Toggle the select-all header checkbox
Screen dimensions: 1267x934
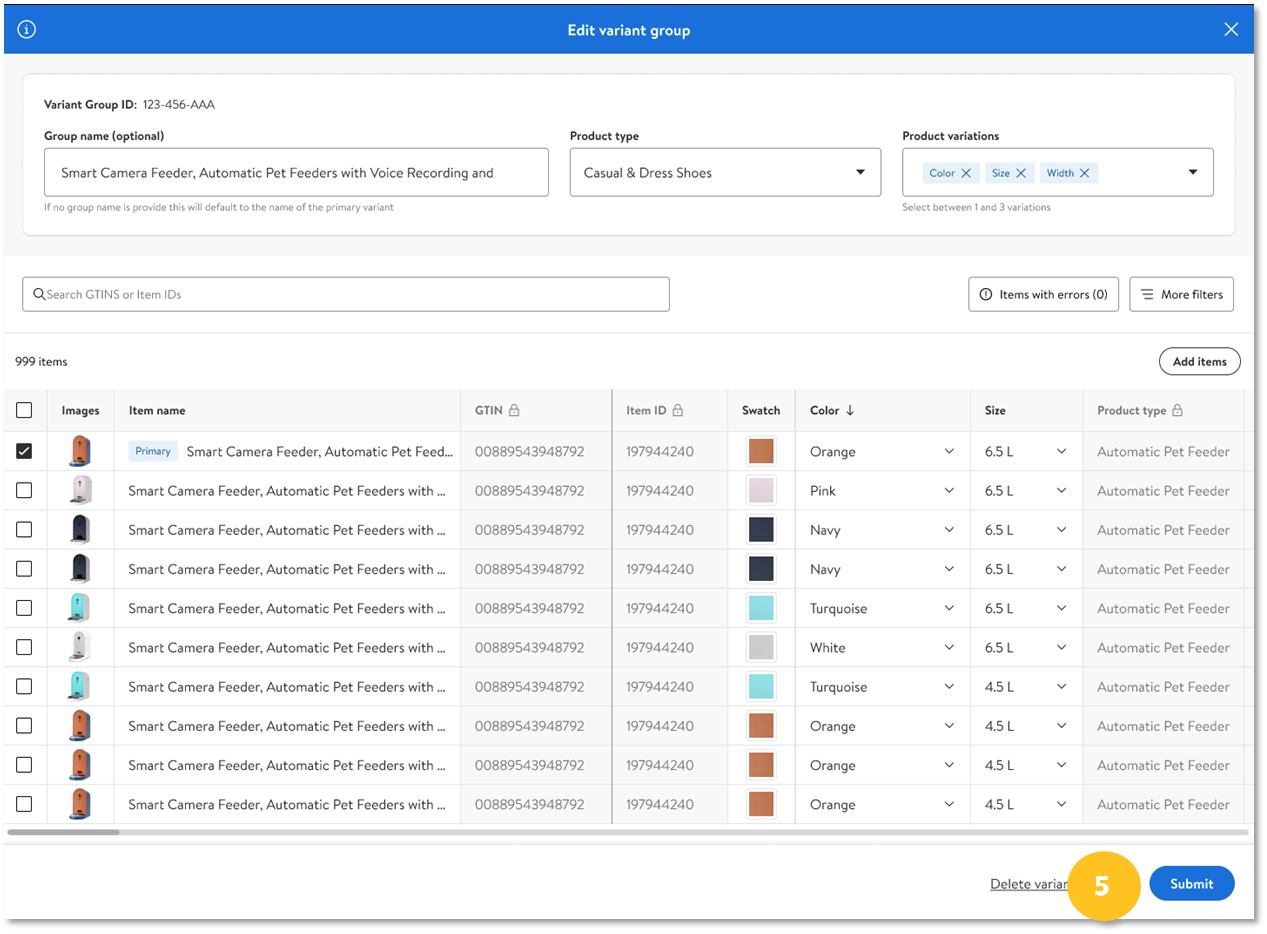(24, 410)
